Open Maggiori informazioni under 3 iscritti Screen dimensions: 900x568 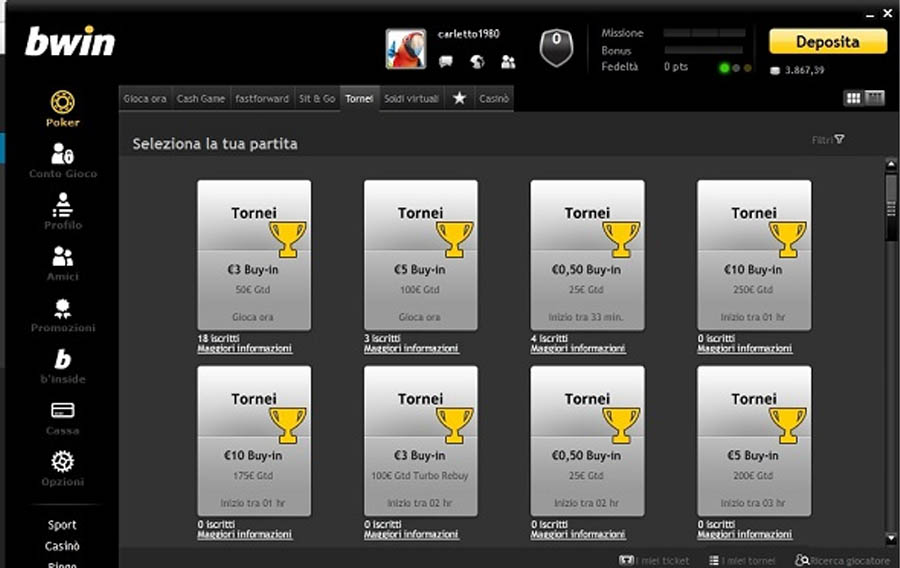411,348
